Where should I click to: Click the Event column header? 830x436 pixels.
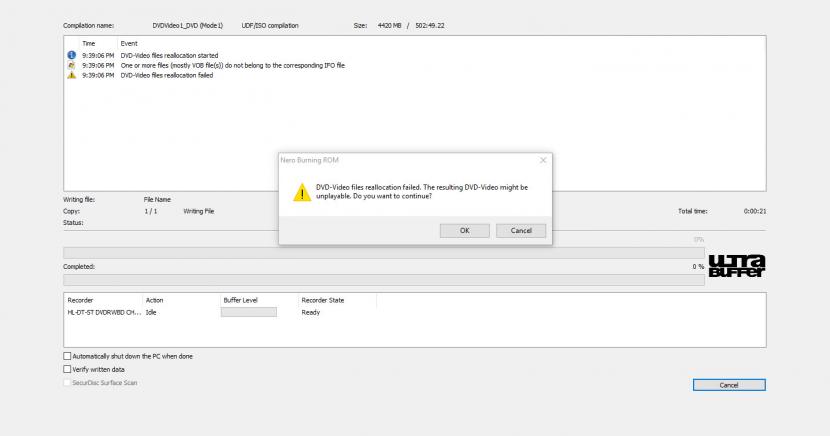129,44
